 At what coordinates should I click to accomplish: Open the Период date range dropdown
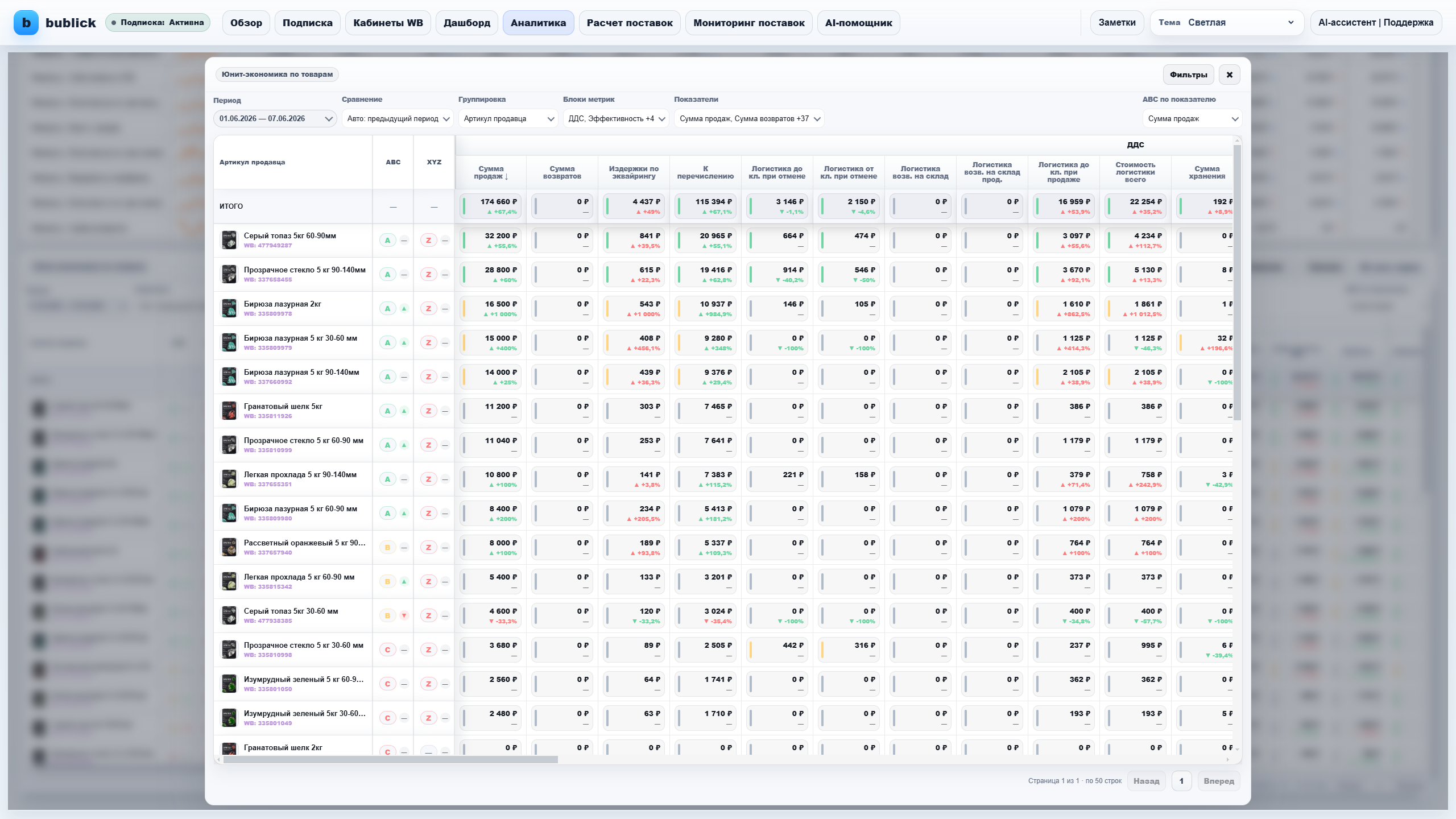[x=275, y=118]
